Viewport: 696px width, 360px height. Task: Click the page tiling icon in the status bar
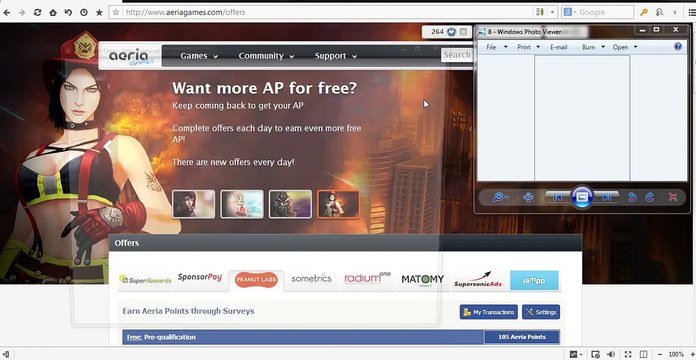[644, 354]
